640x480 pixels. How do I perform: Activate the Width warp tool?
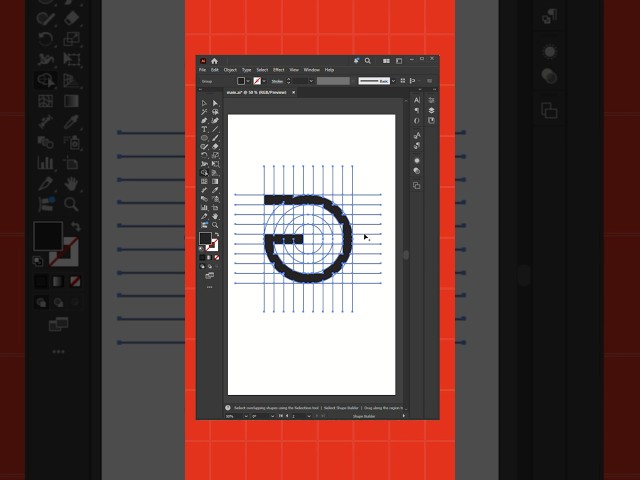[204, 164]
